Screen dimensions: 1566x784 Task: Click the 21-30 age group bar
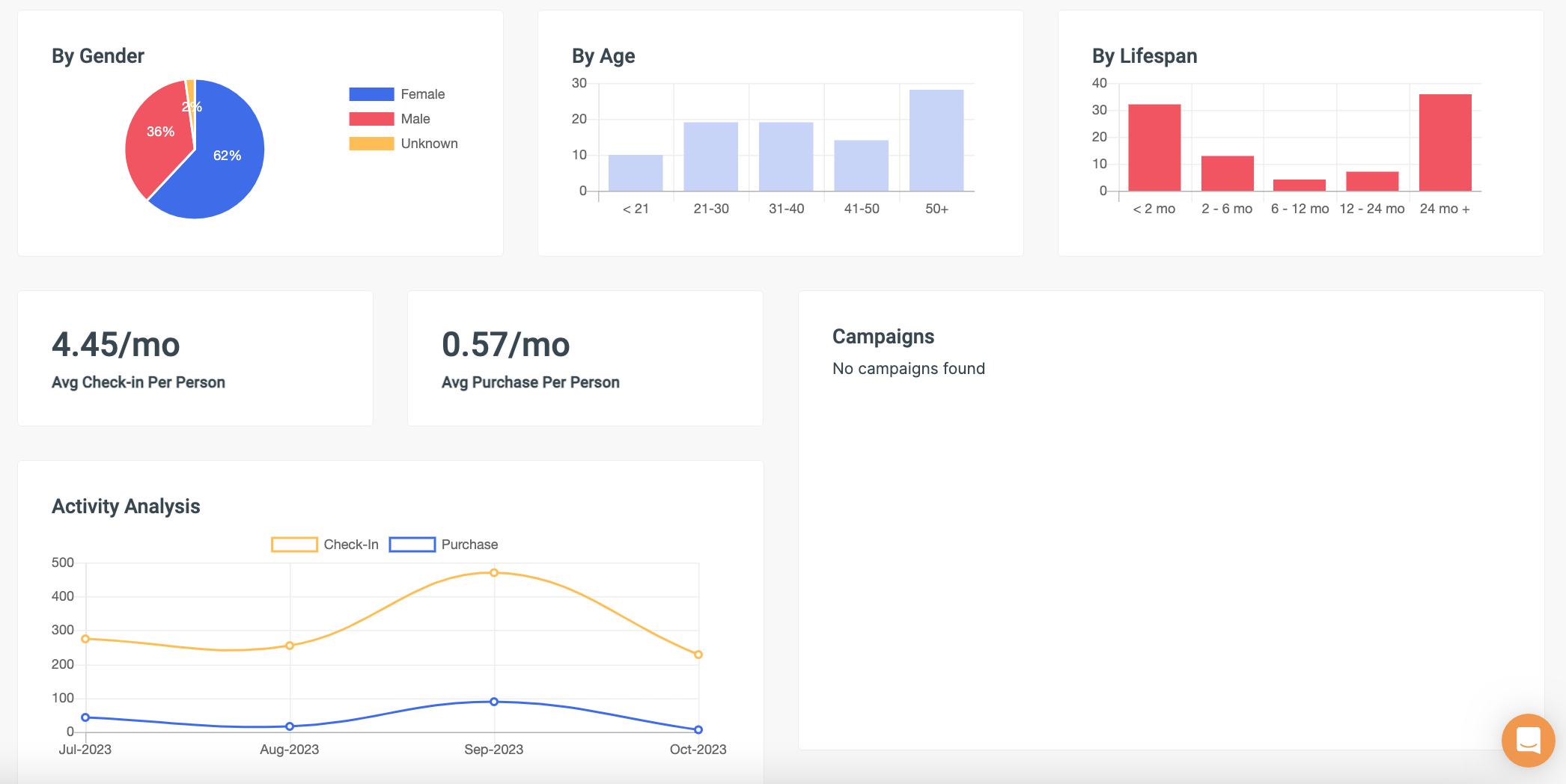(x=710, y=156)
